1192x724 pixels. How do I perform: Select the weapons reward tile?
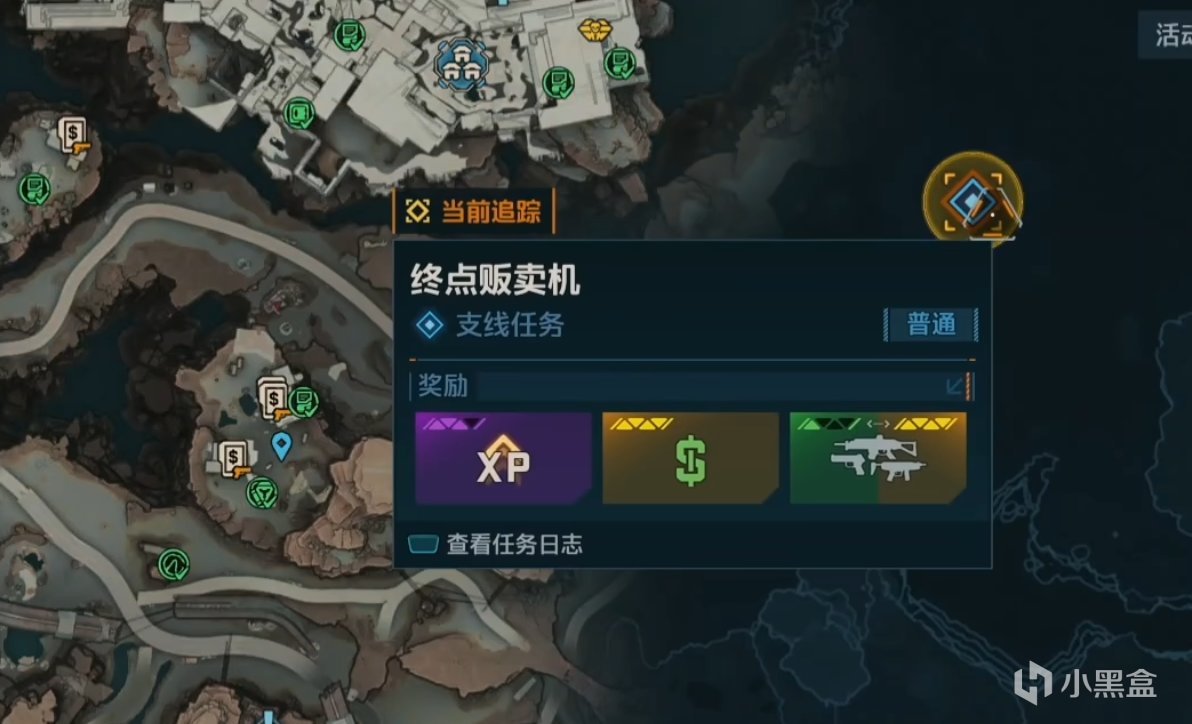pyautogui.click(x=878, y=459)
